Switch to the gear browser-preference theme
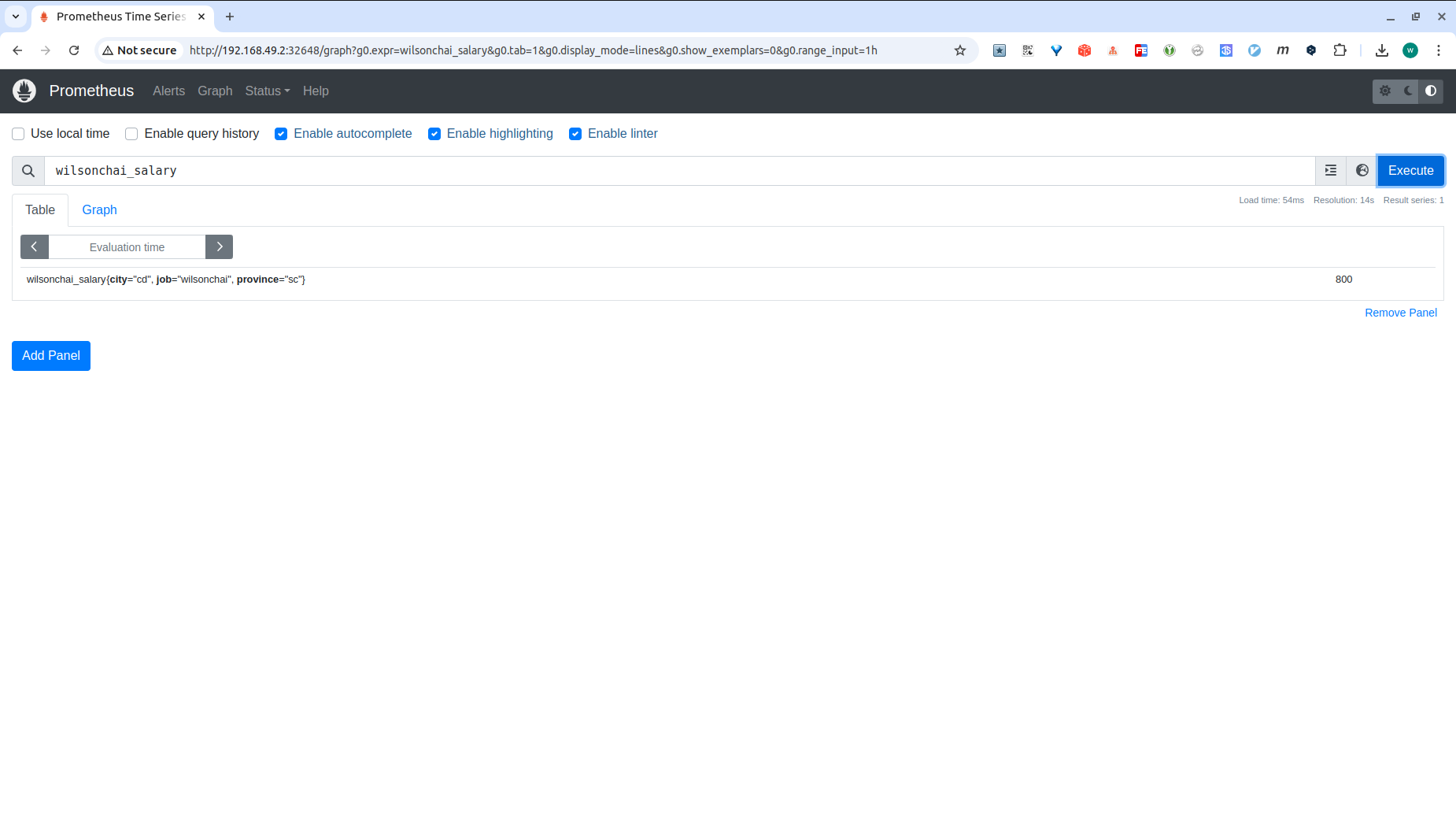1456x830 pixels. tap(1385, 91)
